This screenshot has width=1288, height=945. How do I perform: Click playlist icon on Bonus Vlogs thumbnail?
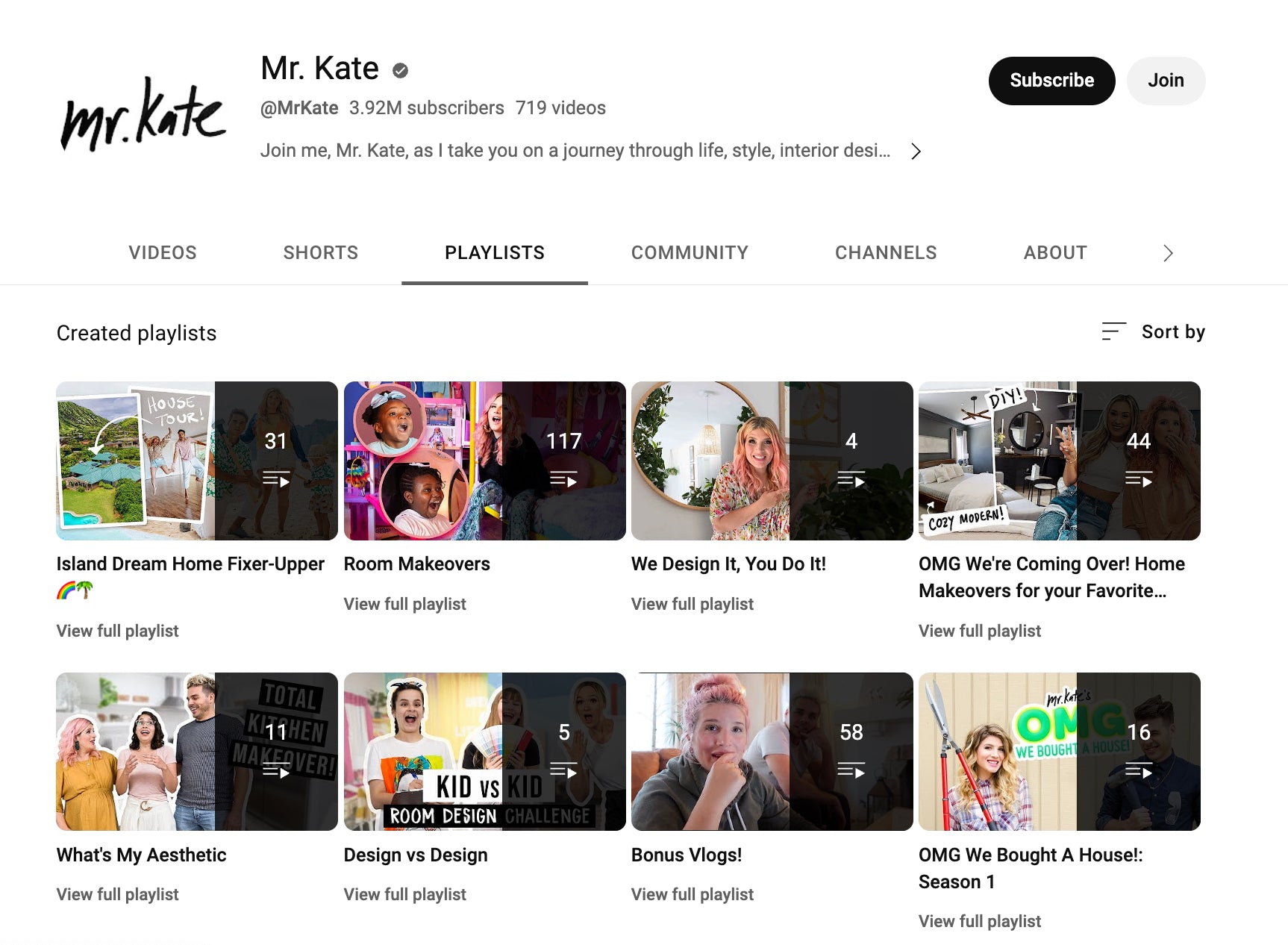(851, 770)
